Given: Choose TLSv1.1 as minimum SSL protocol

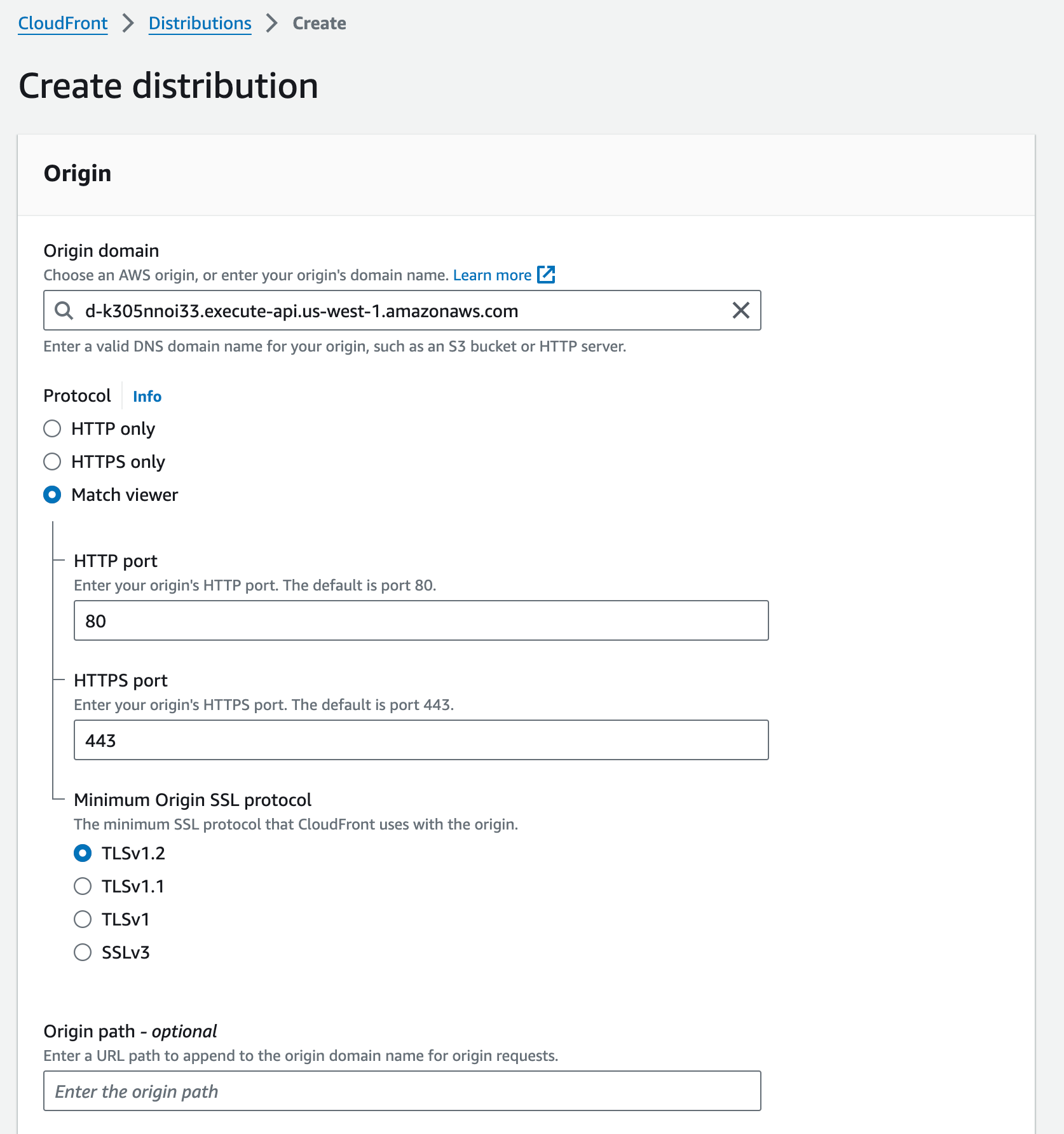Looking at the screenshot, I should [x=83, y=887].
